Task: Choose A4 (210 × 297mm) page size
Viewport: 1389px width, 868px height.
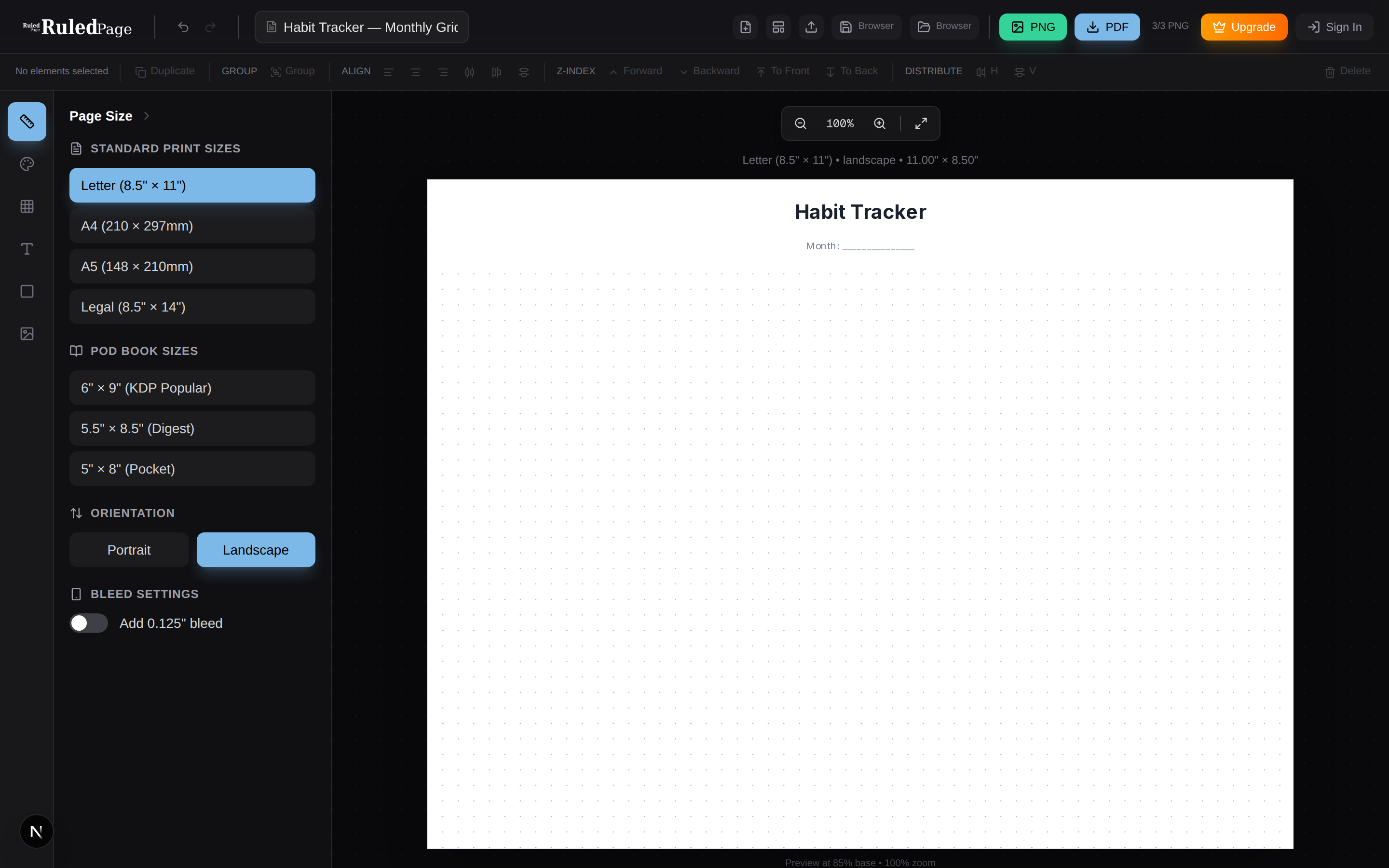Action: click(192, 226)
